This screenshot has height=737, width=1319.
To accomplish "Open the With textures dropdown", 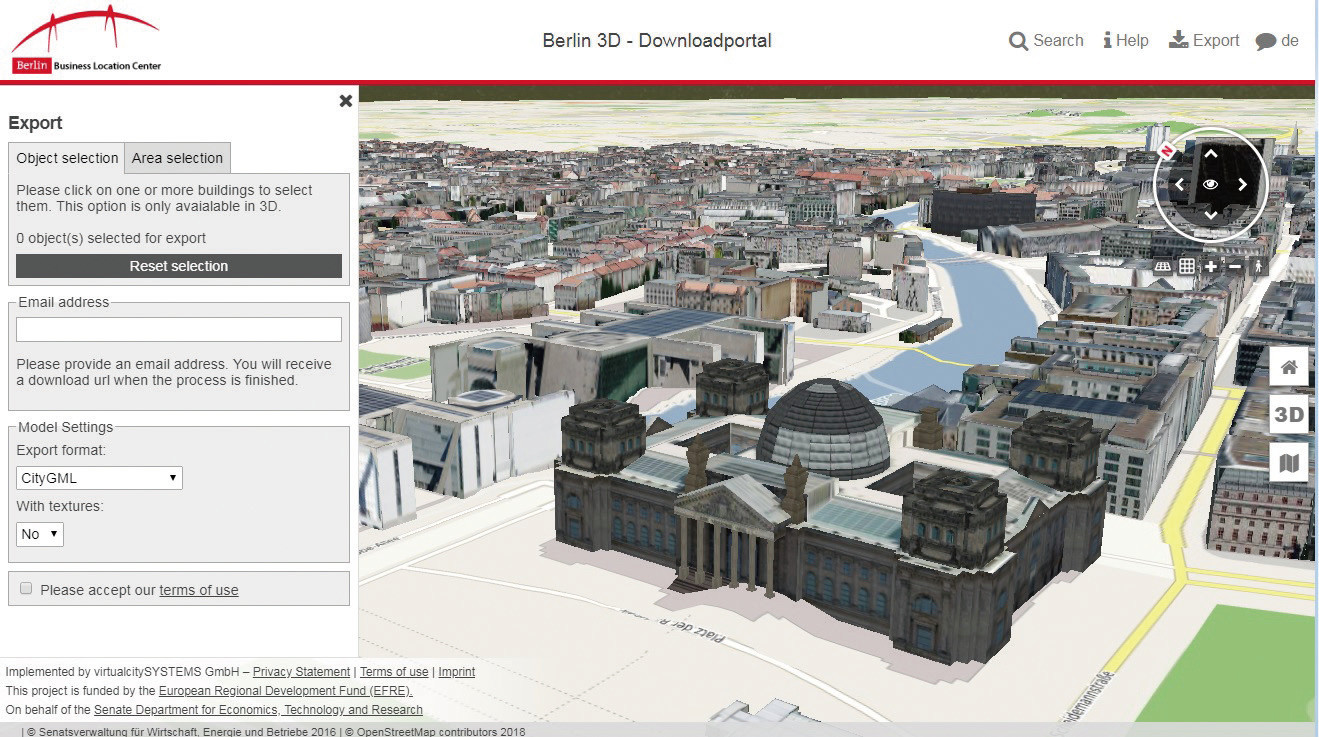I will click(x=40, y=534).
